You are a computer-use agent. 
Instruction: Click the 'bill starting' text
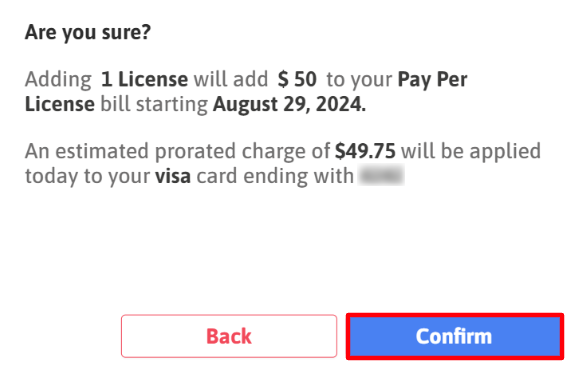(x=154, y=105)
